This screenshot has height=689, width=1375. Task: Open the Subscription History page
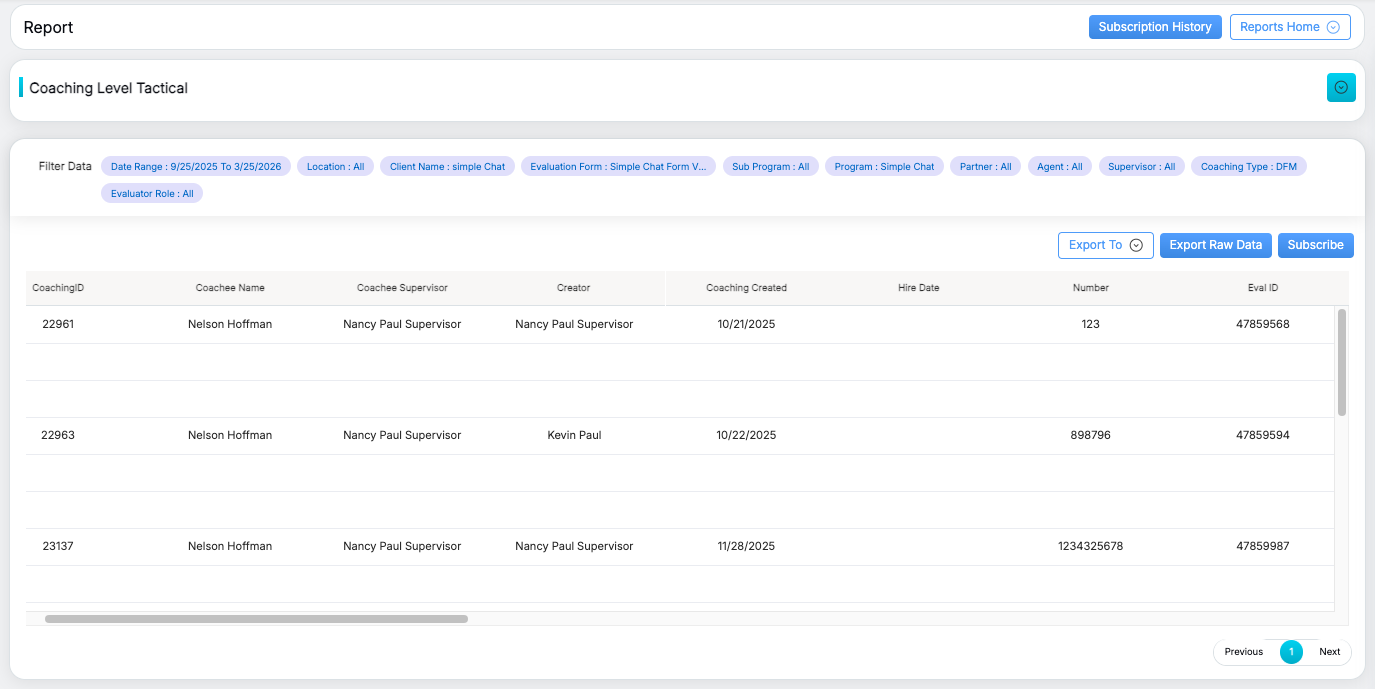(x=1154, y=27)
